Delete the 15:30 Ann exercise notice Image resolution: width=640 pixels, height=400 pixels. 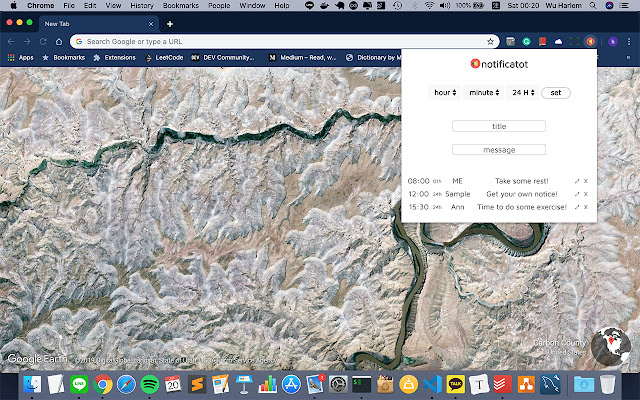point(586,207)
